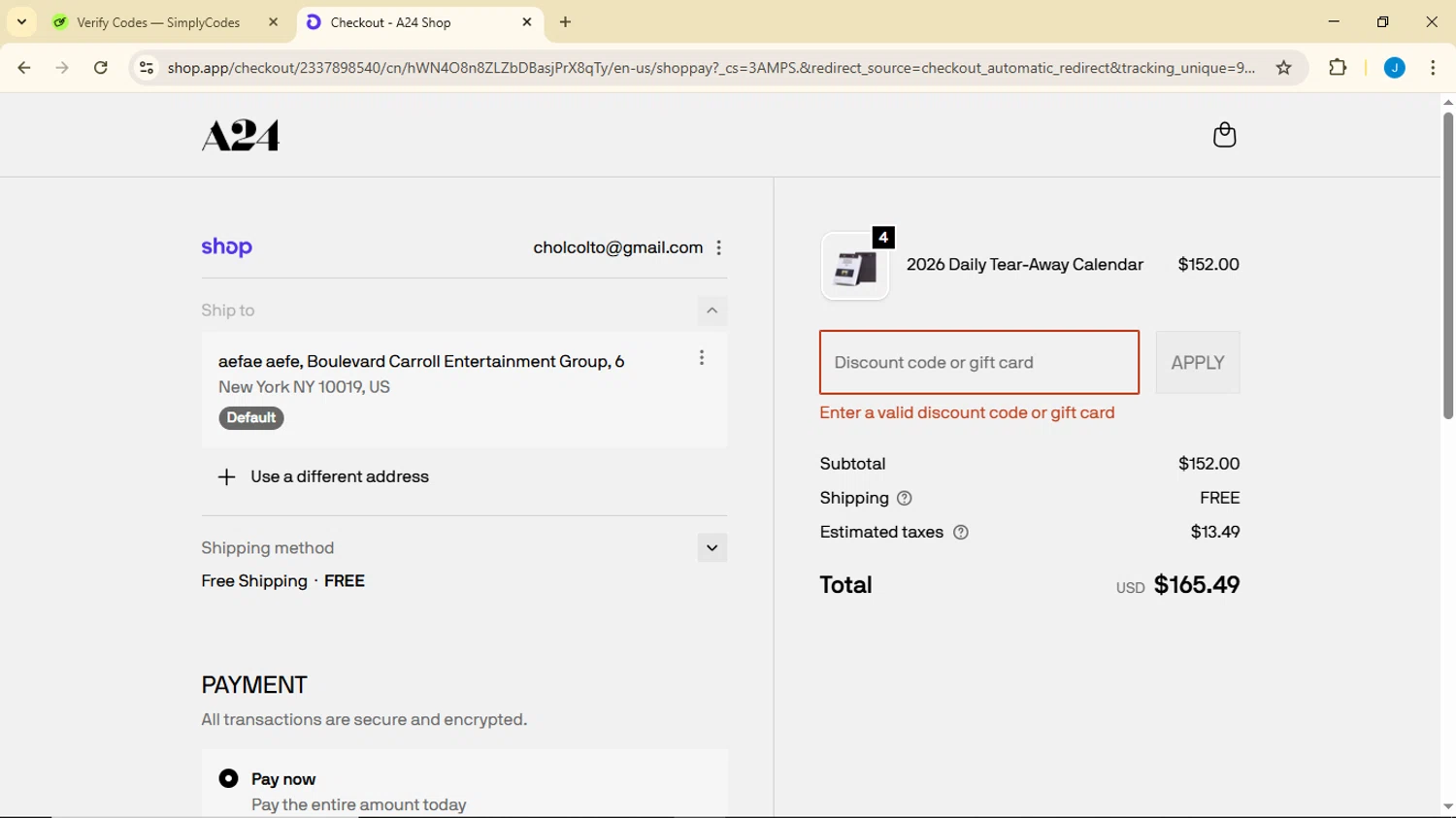
Task: Close the Verify Codes SimplyCodes tab
Action: click(x=273, y=22)
